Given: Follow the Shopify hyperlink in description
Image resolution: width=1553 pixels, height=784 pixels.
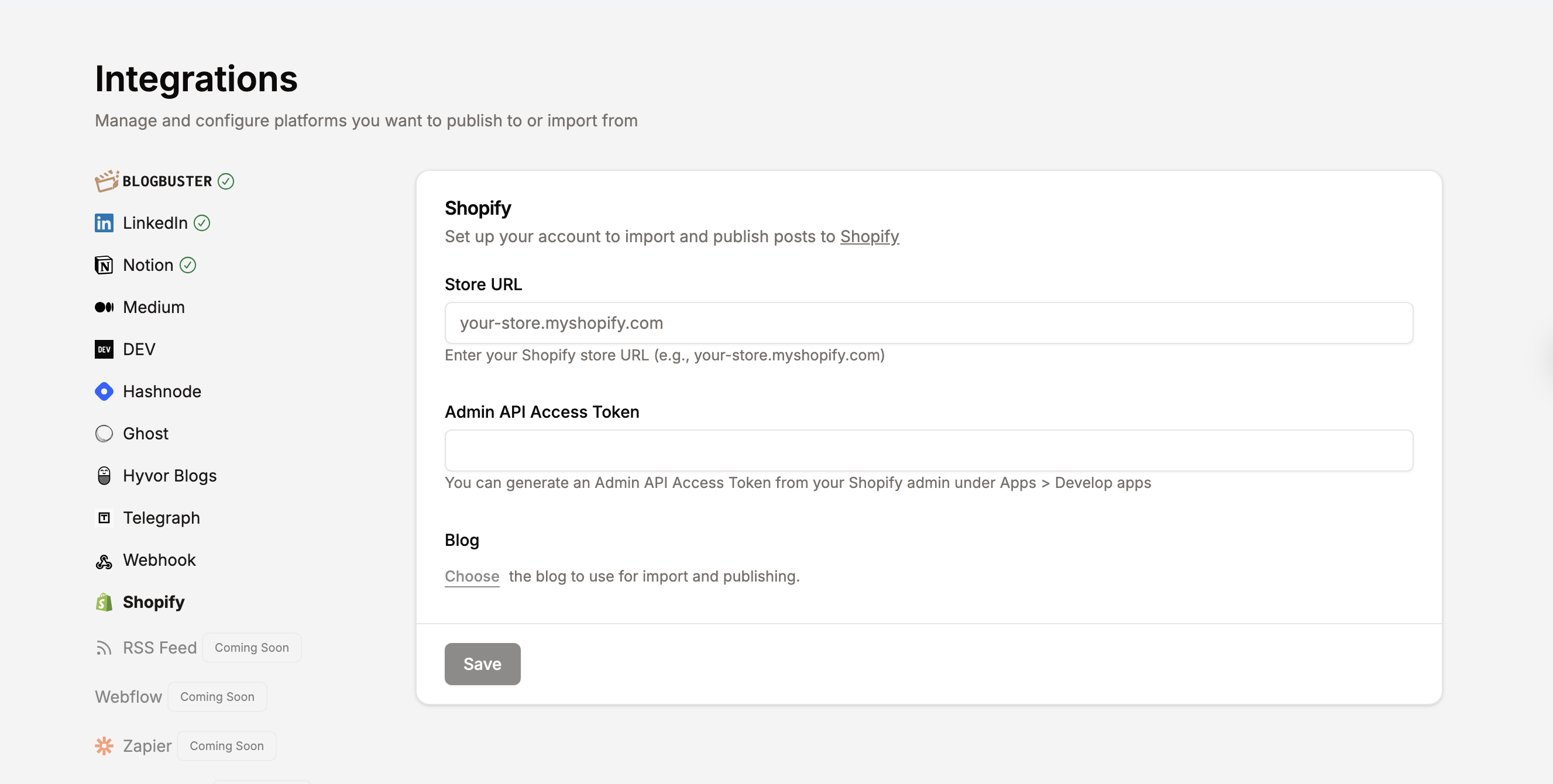Looking at the screenshot, I should tap(870, 237).
